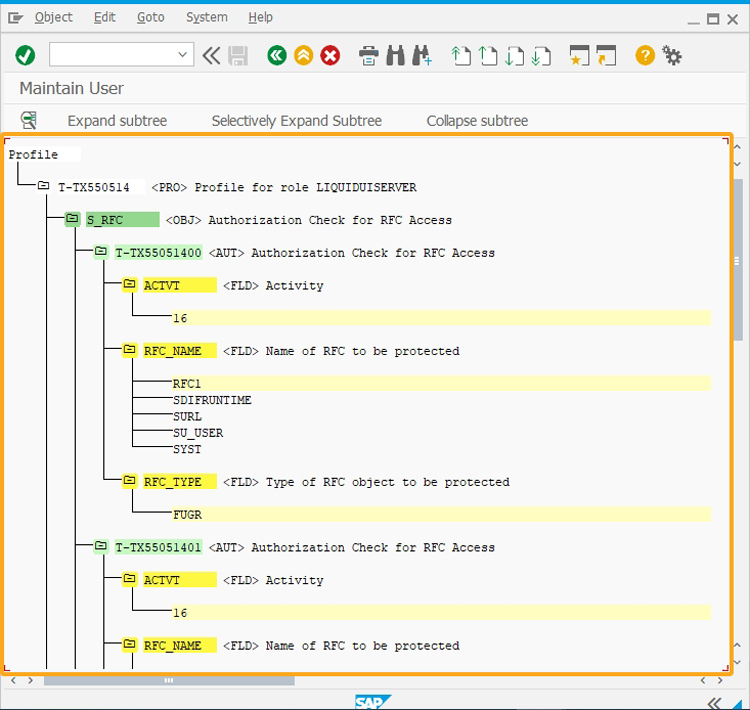Click the horizontal scrollbar thumb
Screen dimensions: 750x710
coord(169,680)
